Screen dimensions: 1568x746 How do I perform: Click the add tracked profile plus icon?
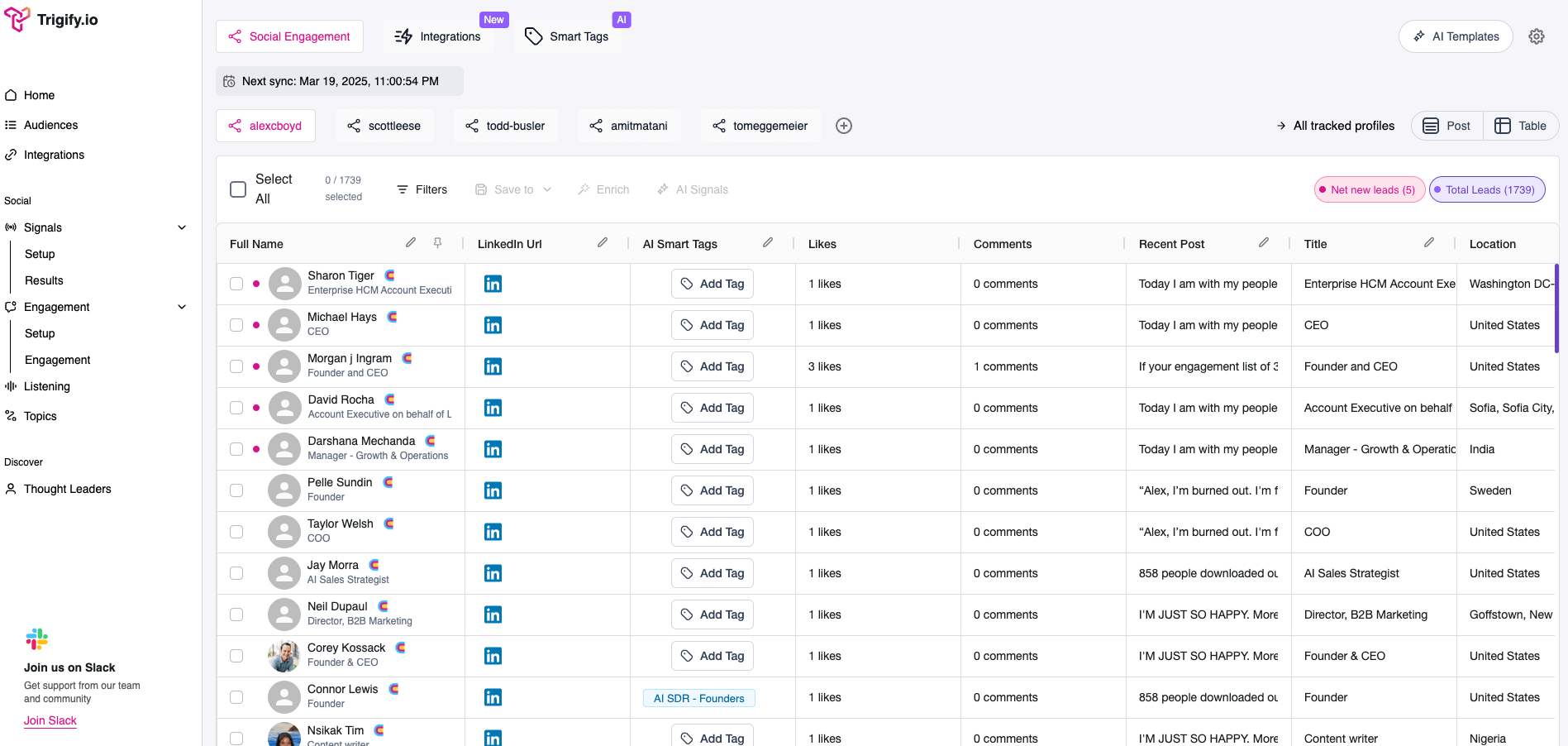(x=844, y=126)
